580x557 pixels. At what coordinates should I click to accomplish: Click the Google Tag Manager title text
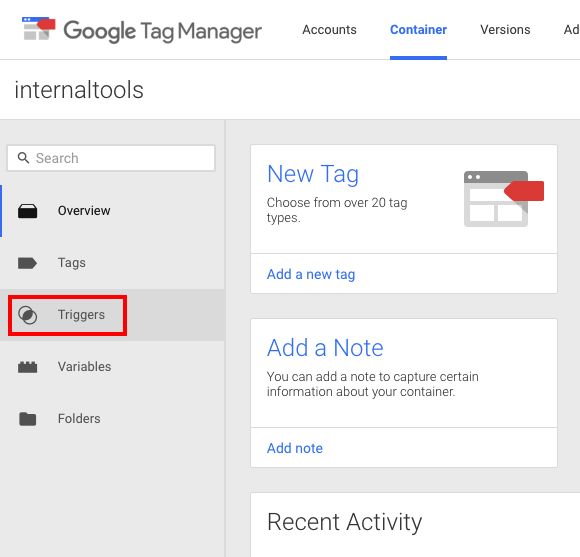163,31
